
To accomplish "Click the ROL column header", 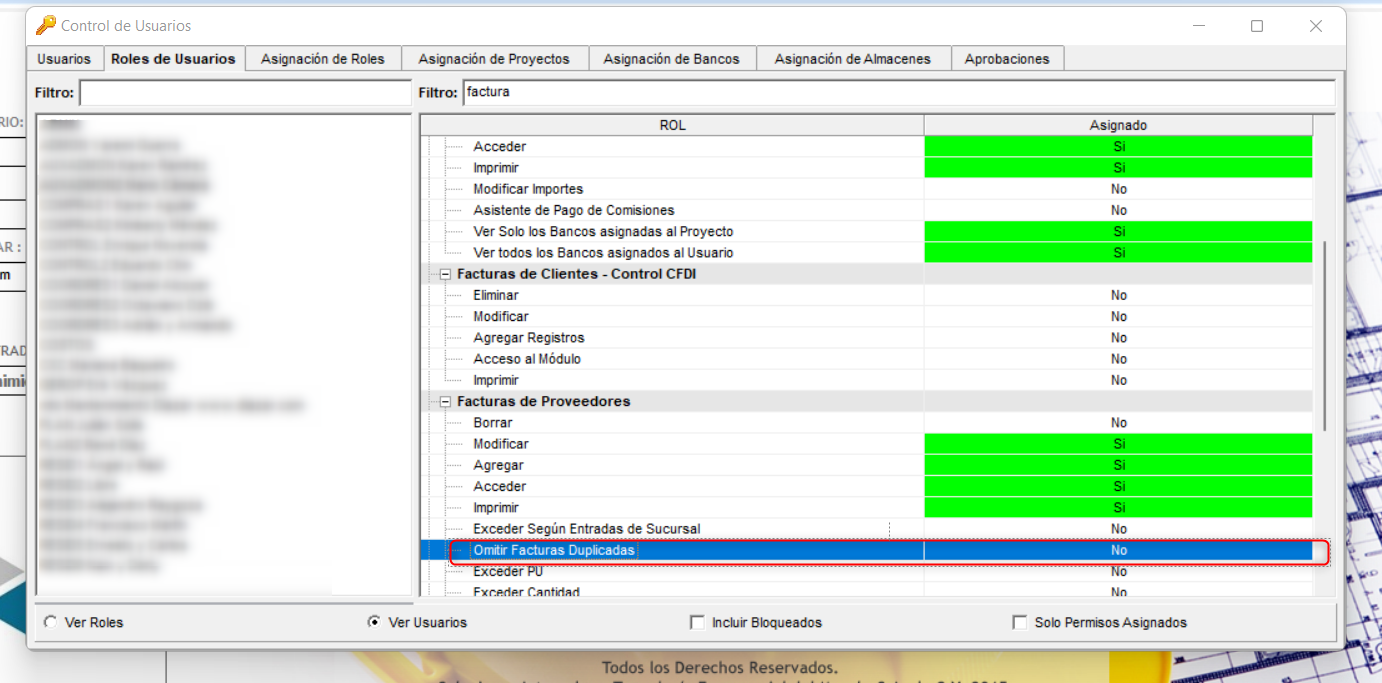I will 672,125.
